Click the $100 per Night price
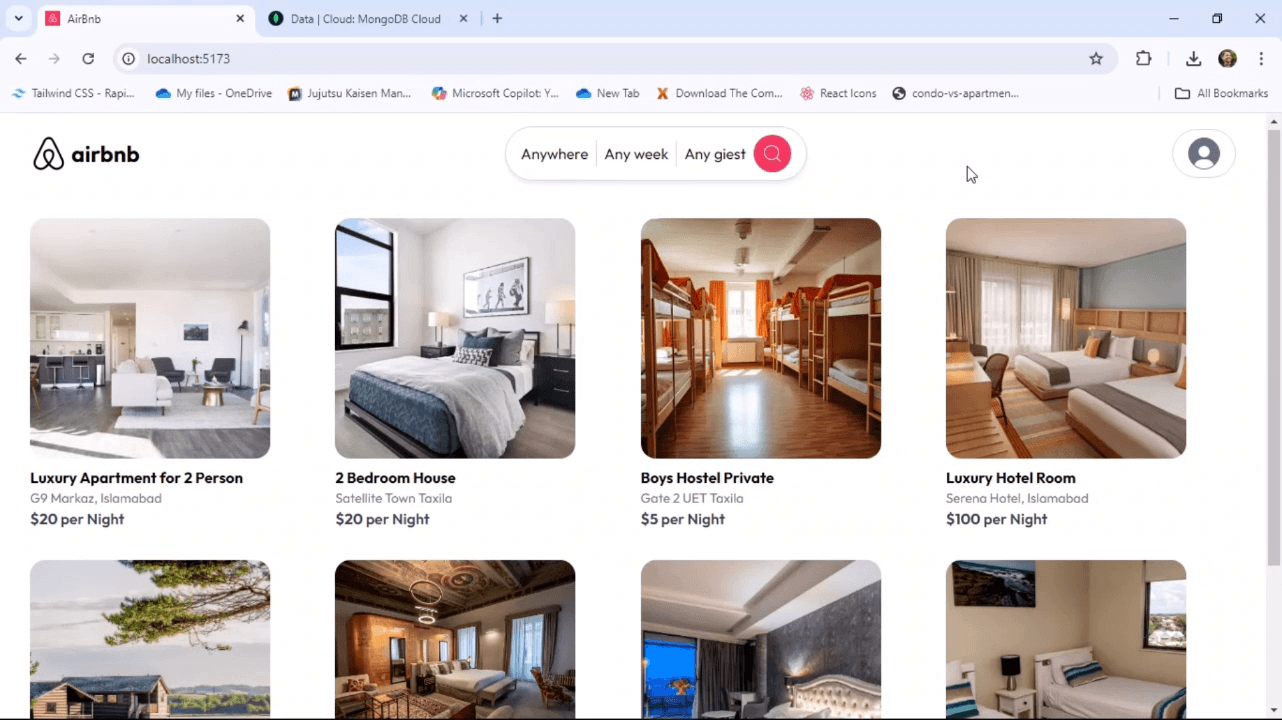Image resolution: width=1282 pixels, height=720 pixels. [997, 519]
